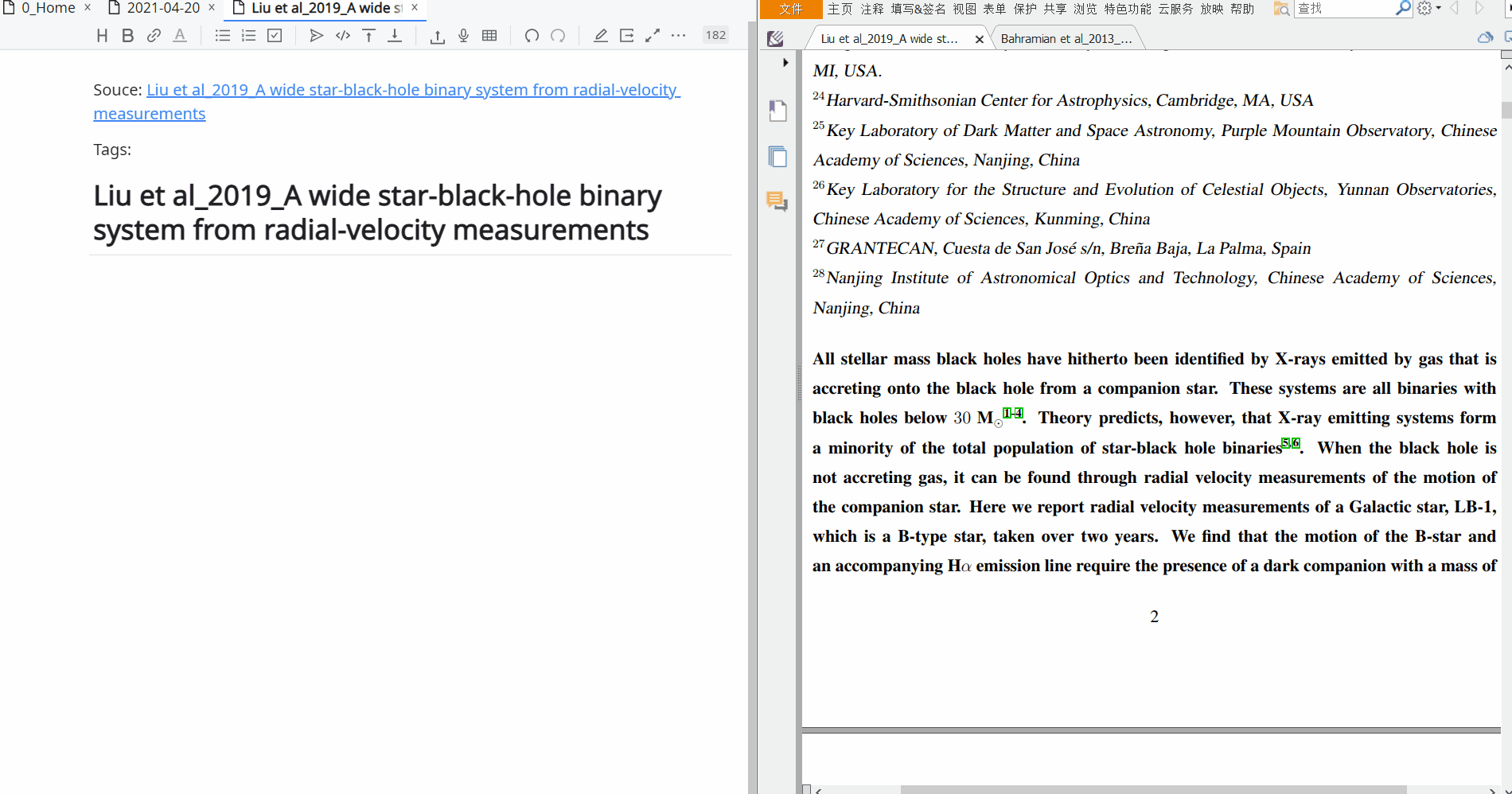Toggle bulleted list formatting
Image resolution: width=1512 pixels, height=794 pixels.
click(x=222, y=36)
